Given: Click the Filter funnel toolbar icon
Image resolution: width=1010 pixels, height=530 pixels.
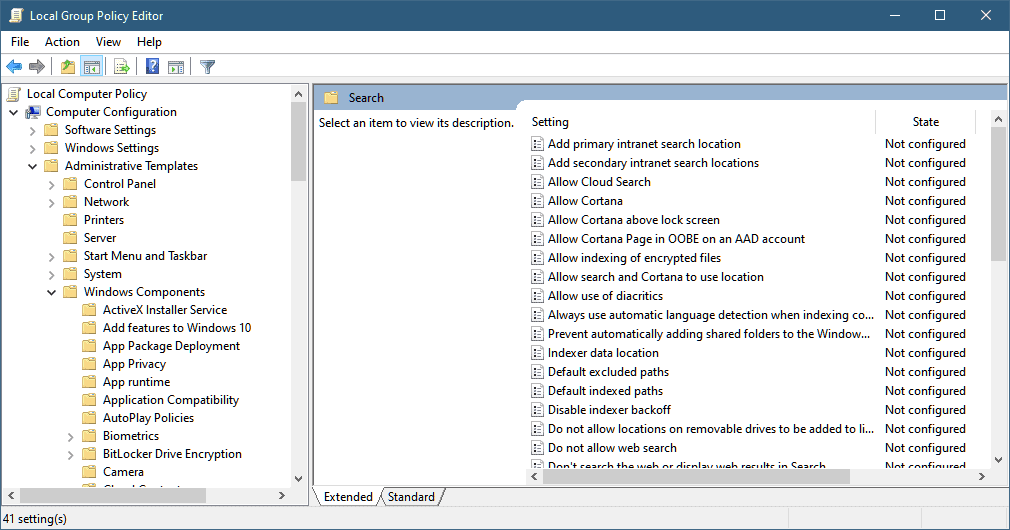Looking at the screenshot, I should tap(207, 66).
